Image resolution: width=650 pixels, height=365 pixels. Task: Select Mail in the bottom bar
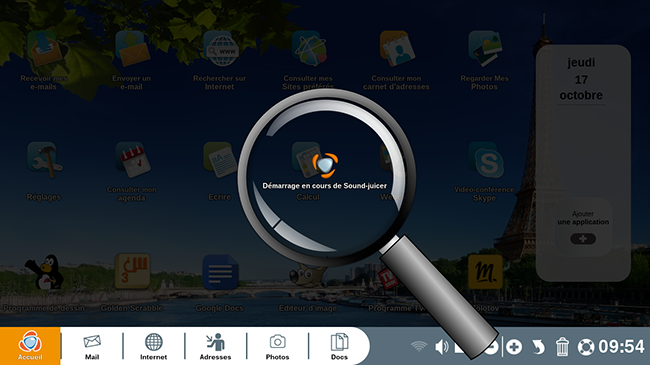point(92,347)
